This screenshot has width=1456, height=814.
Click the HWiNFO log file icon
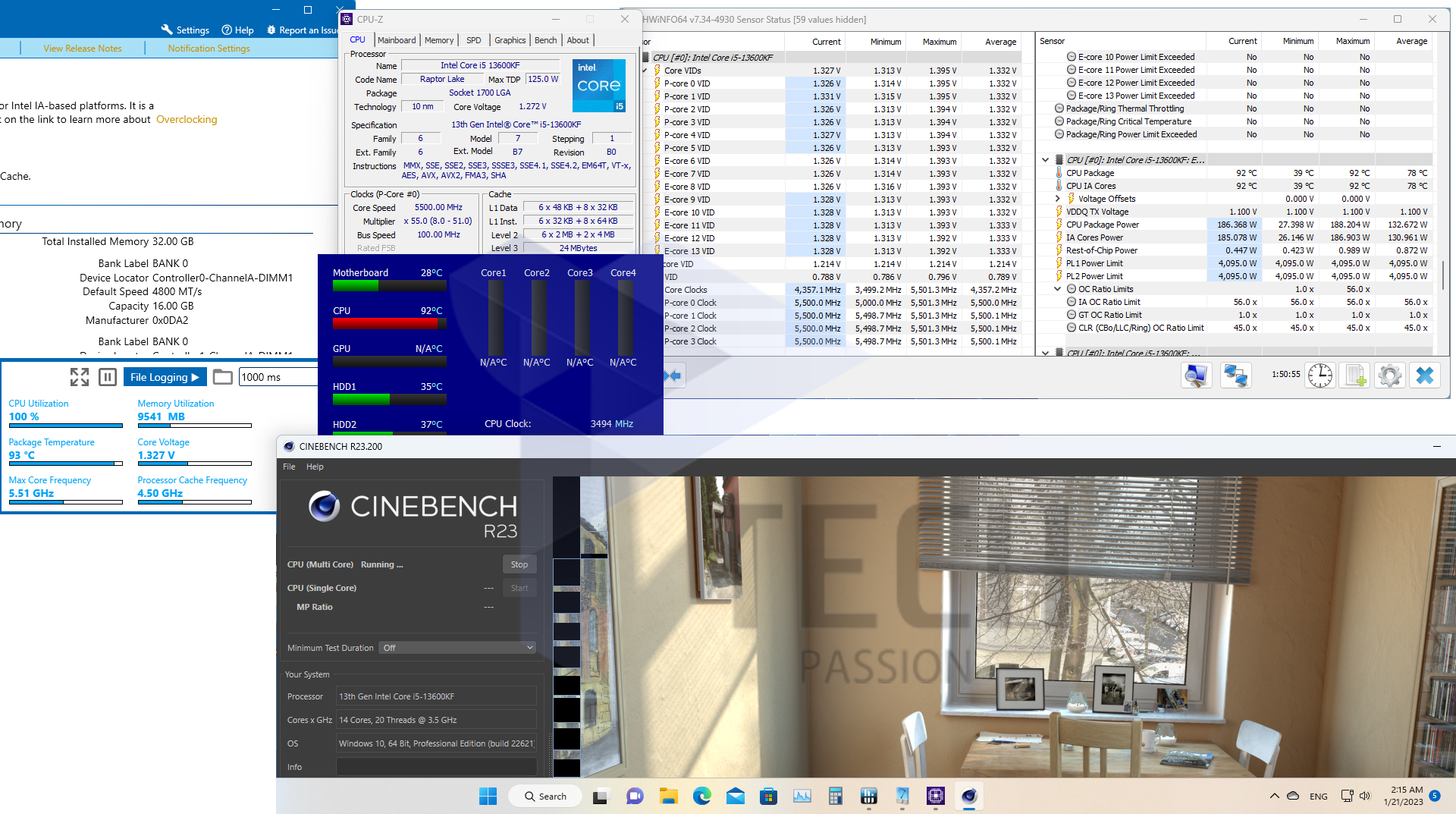click(x=1354, y=376)
